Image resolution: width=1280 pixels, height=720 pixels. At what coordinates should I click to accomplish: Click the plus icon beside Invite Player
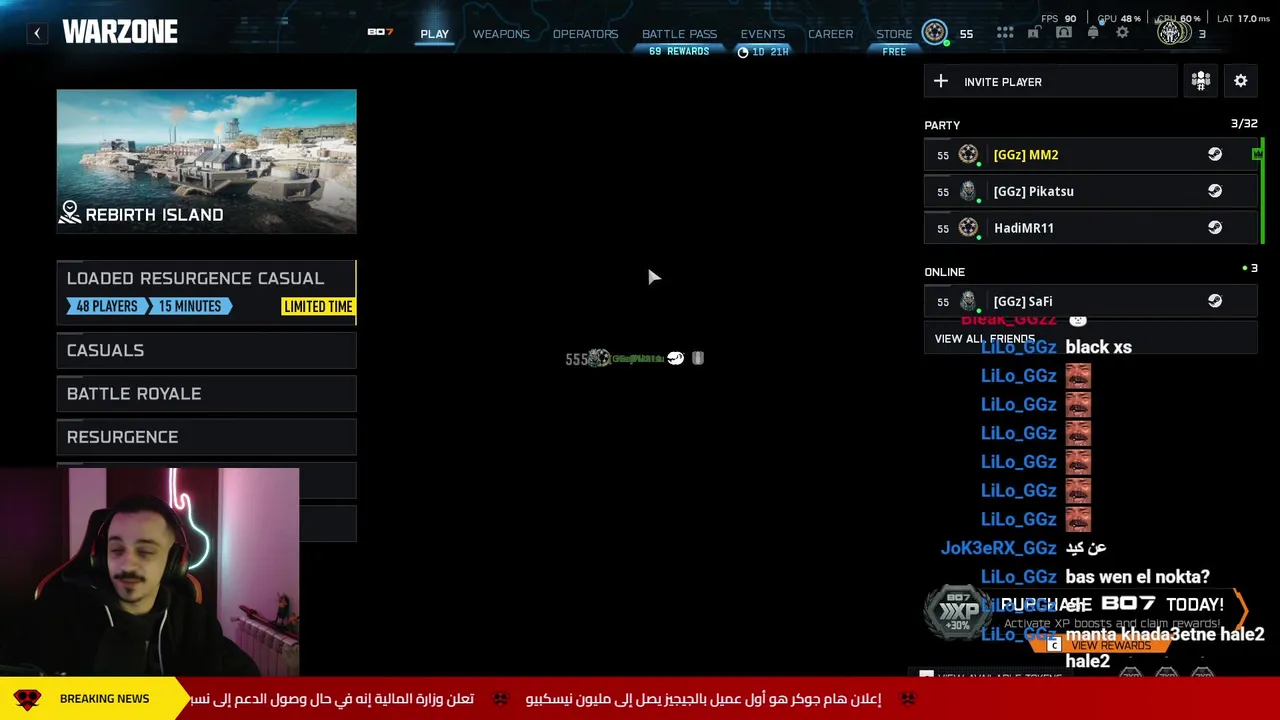pyautogui.click(x=941, y=81)
